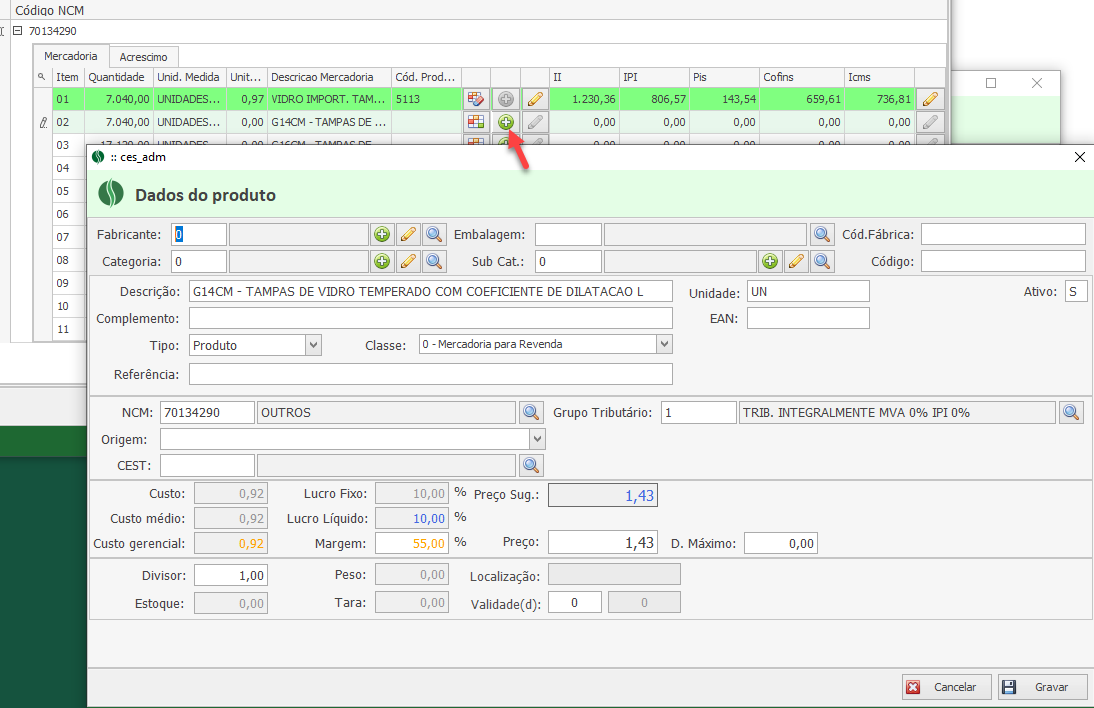Click the II value 1.230,36 cell
The width and height of the screenshot is (1094, 708).
coord(585,99)
